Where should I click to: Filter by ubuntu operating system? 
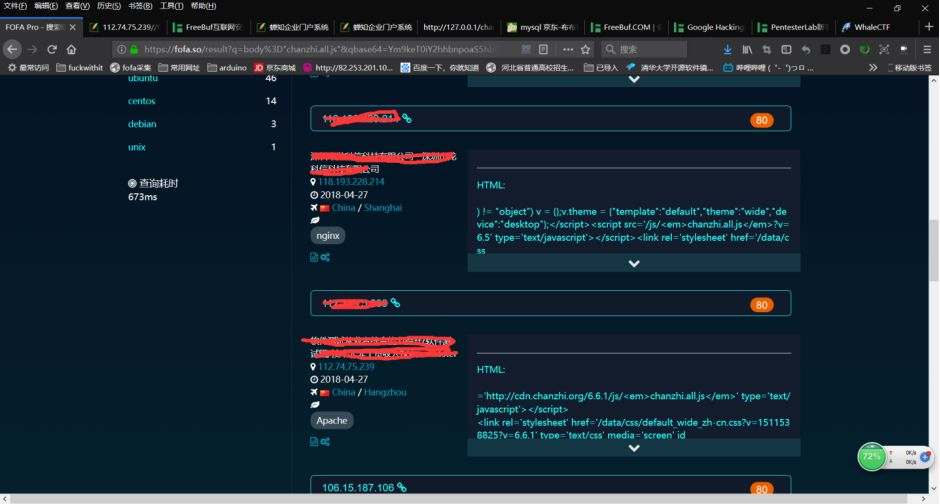click(143, 79)
